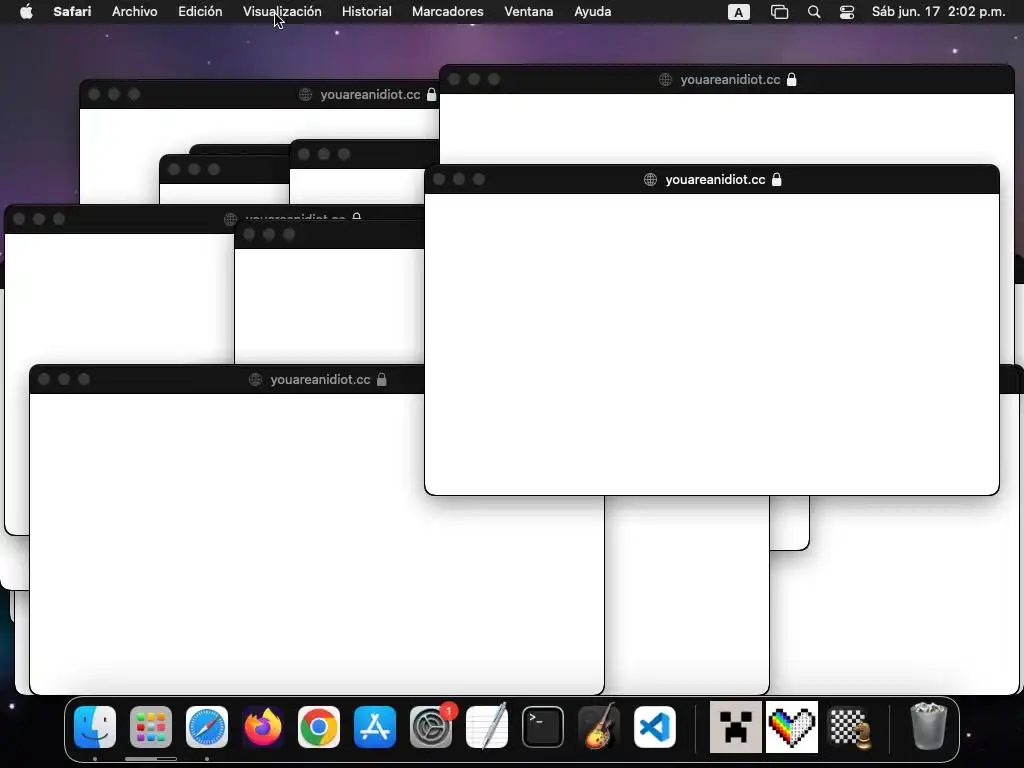Open the App Store from Dock
The height and width of the screenshot is (768, 1024).
[x=375, y=727]
